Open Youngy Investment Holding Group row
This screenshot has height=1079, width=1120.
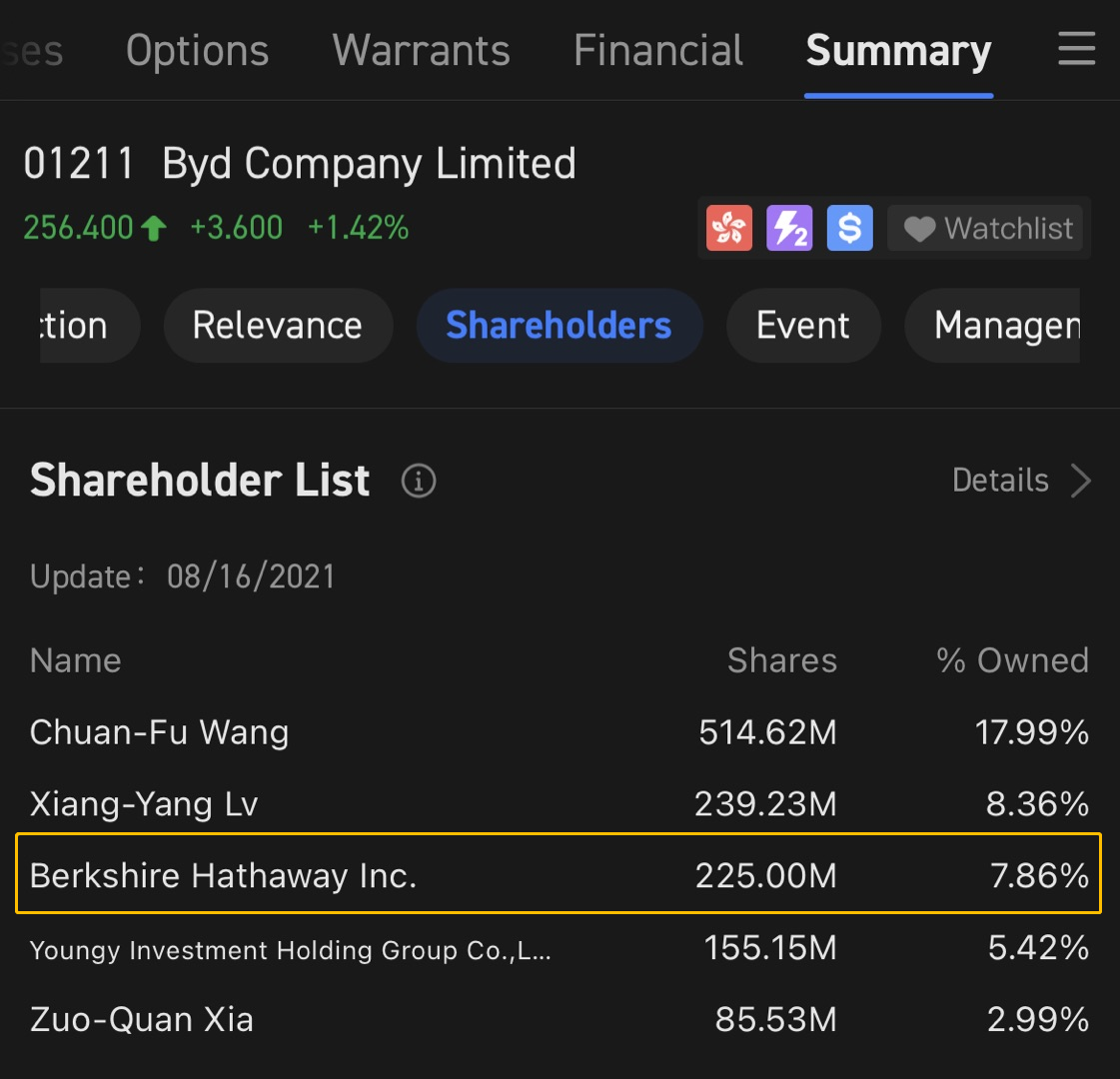559,948
